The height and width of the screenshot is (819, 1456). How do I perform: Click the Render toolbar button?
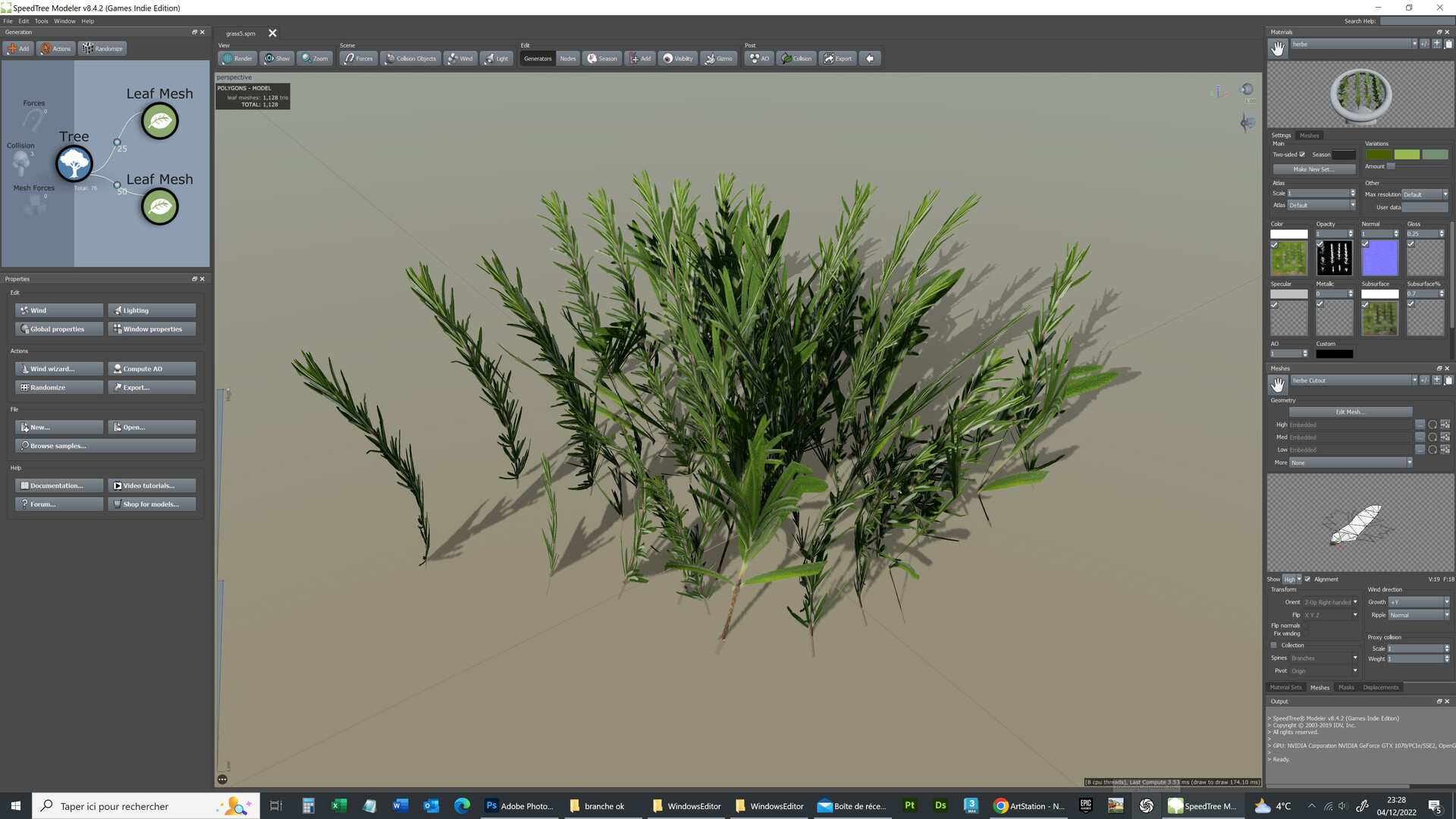[x=237, y=58]
